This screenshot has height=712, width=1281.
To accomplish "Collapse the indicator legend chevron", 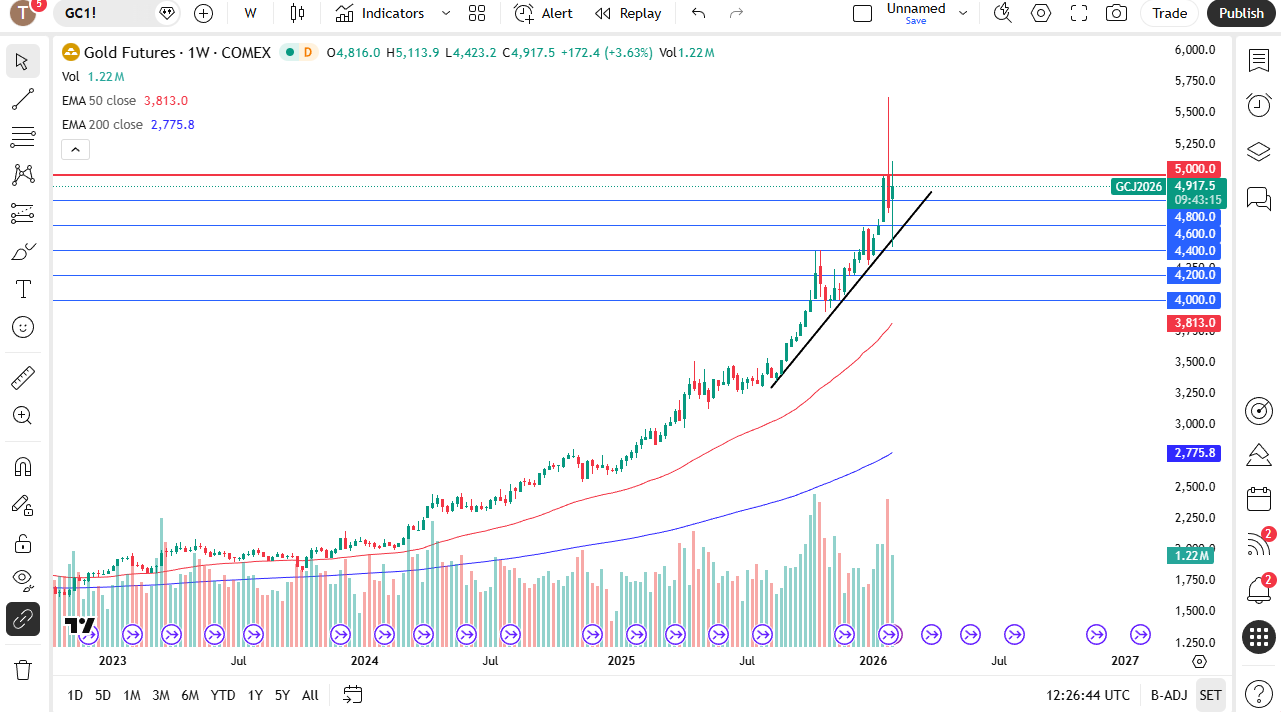I will tap(76, 150).
